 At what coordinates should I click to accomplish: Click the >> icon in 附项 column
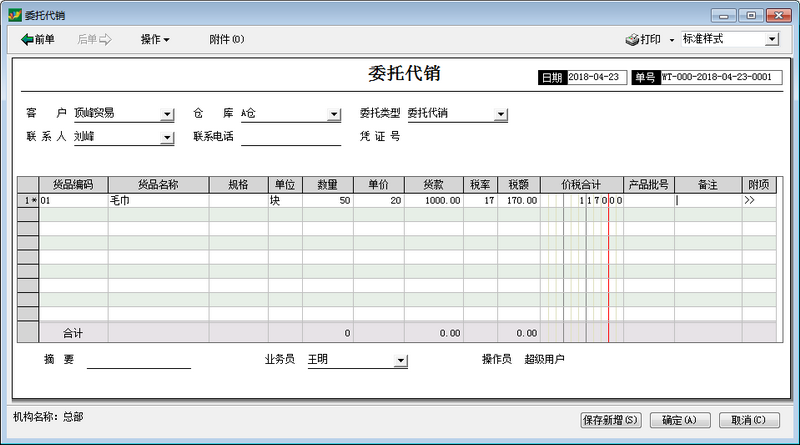749,201
